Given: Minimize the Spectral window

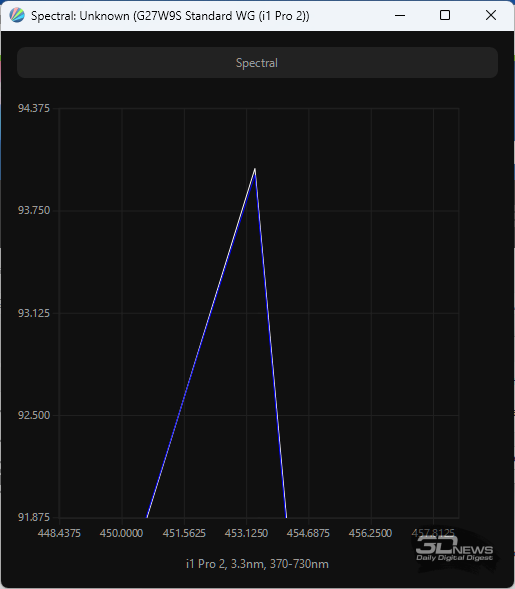Looking at the screenshot, I should click(x=400, y=15).
